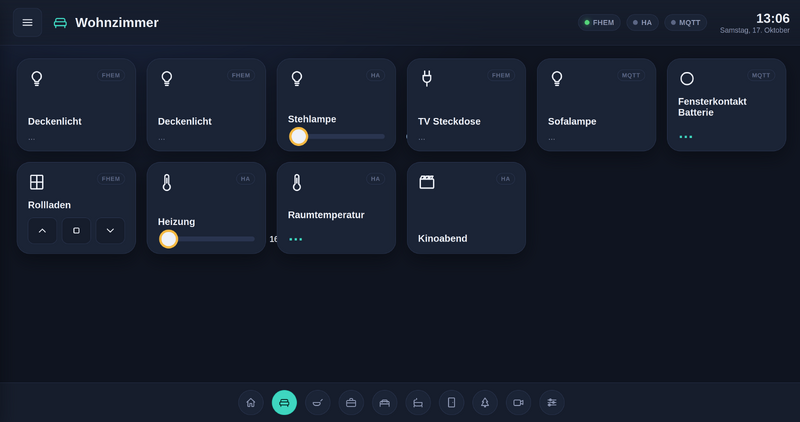
Task: Toggle the TV Steckdose label
Action: 449,121
